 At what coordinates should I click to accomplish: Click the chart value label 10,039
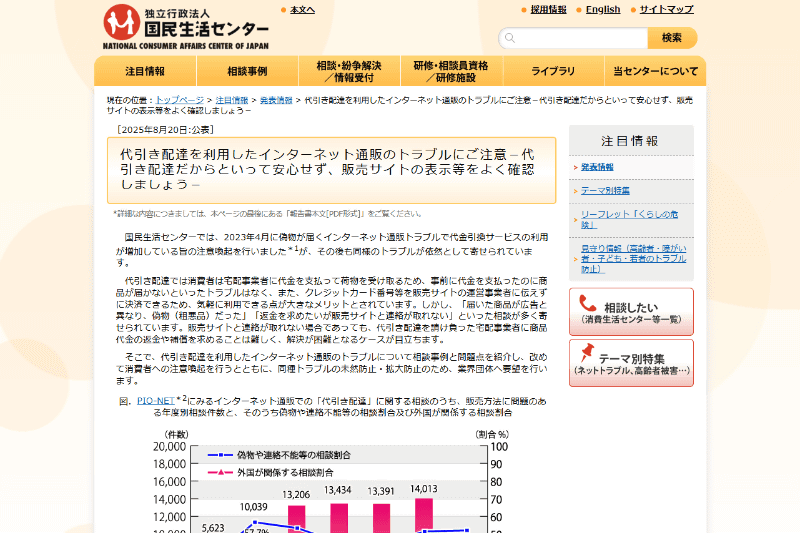(254, 507)
